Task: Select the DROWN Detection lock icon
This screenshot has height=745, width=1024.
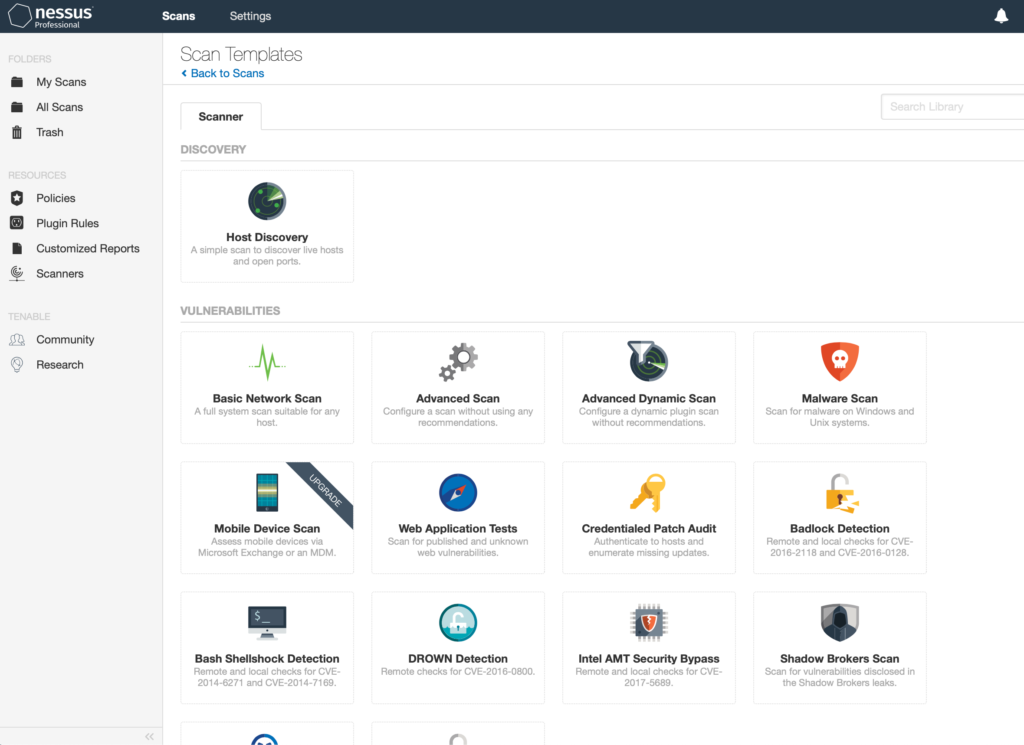Action: pos(458,623)
